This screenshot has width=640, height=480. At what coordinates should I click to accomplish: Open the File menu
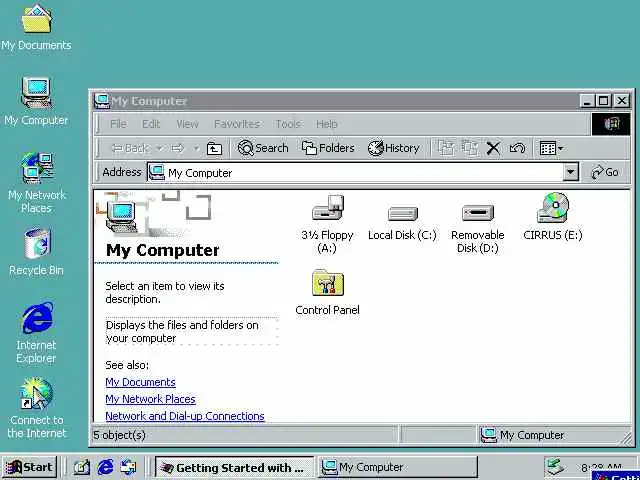coord(118,124)
